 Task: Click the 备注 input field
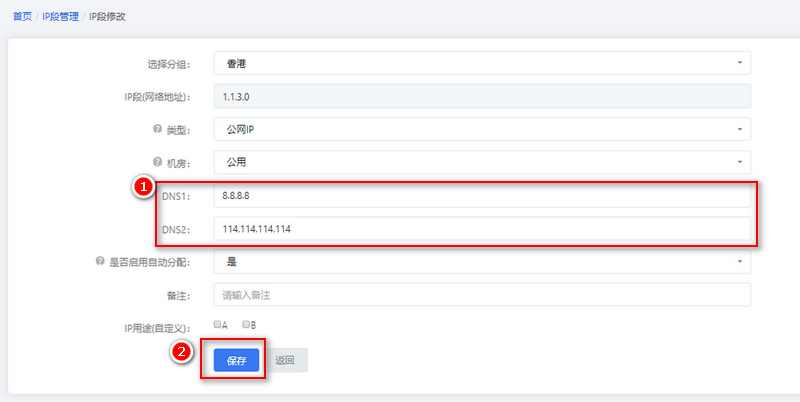(482, 295)
